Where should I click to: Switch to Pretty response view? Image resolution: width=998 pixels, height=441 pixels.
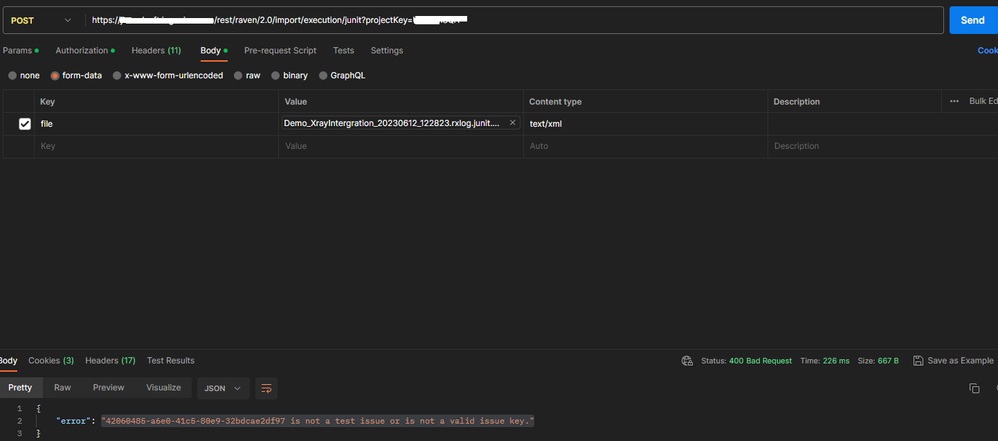point(20,388)
